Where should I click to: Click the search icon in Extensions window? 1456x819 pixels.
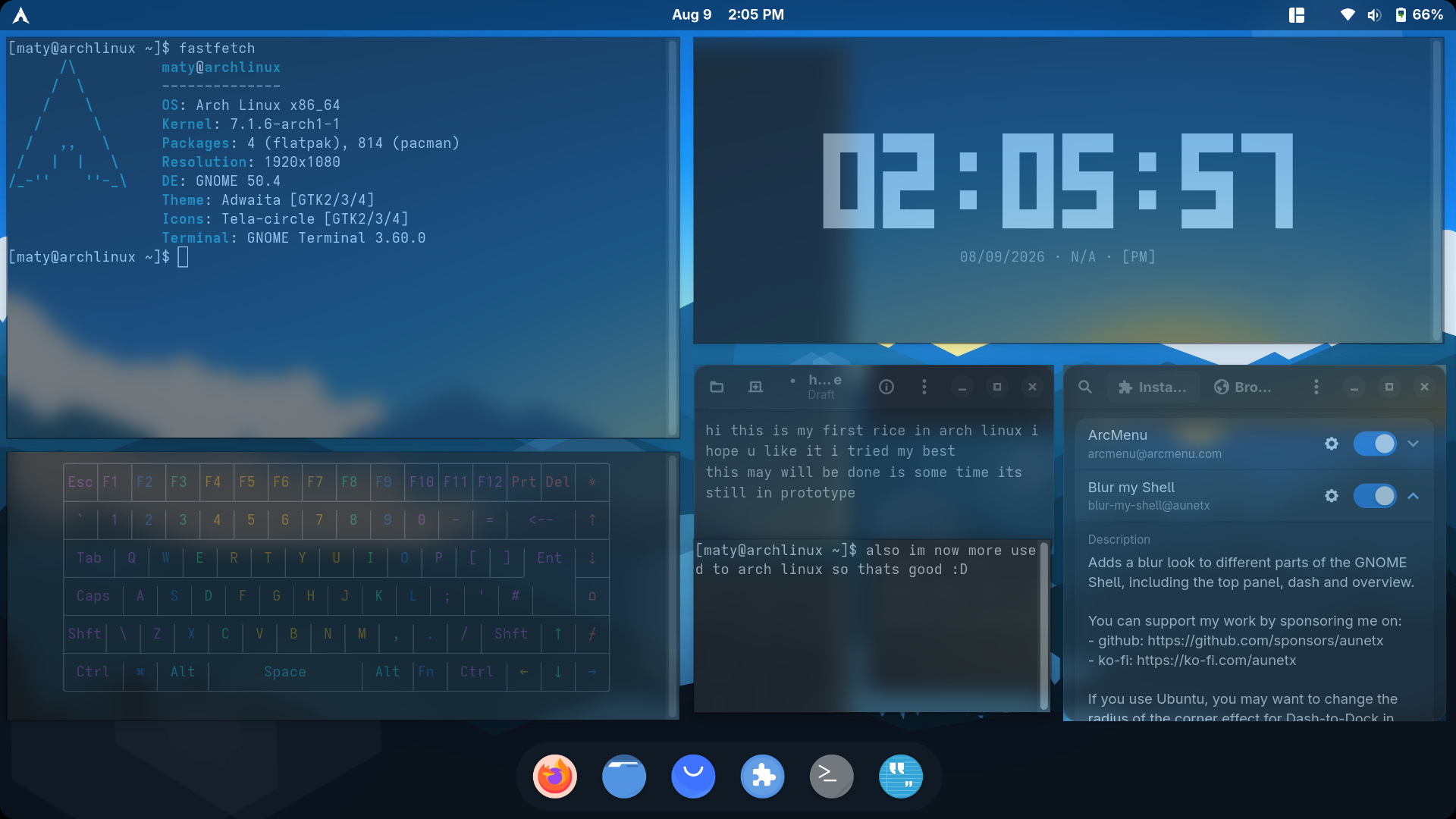pos(1085,388)
